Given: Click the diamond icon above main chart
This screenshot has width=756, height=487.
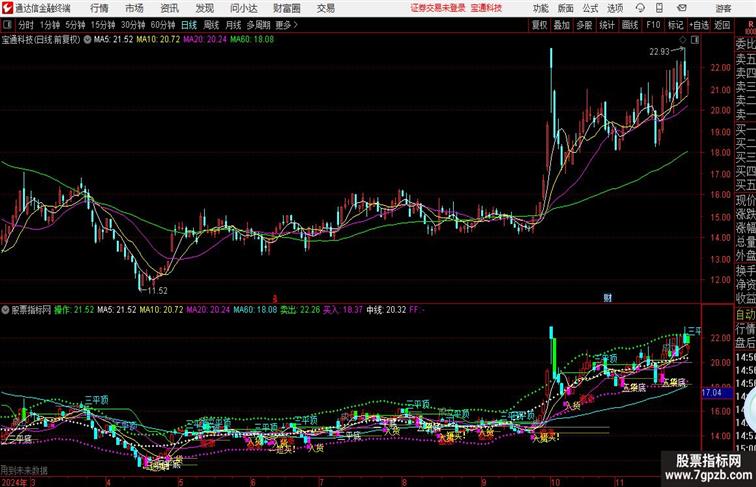Looking at the screenshot, I should (682, 40).
